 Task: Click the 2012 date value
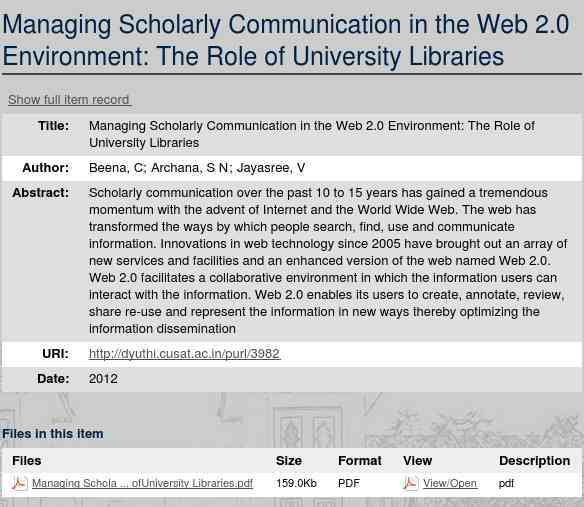point(103,378)
